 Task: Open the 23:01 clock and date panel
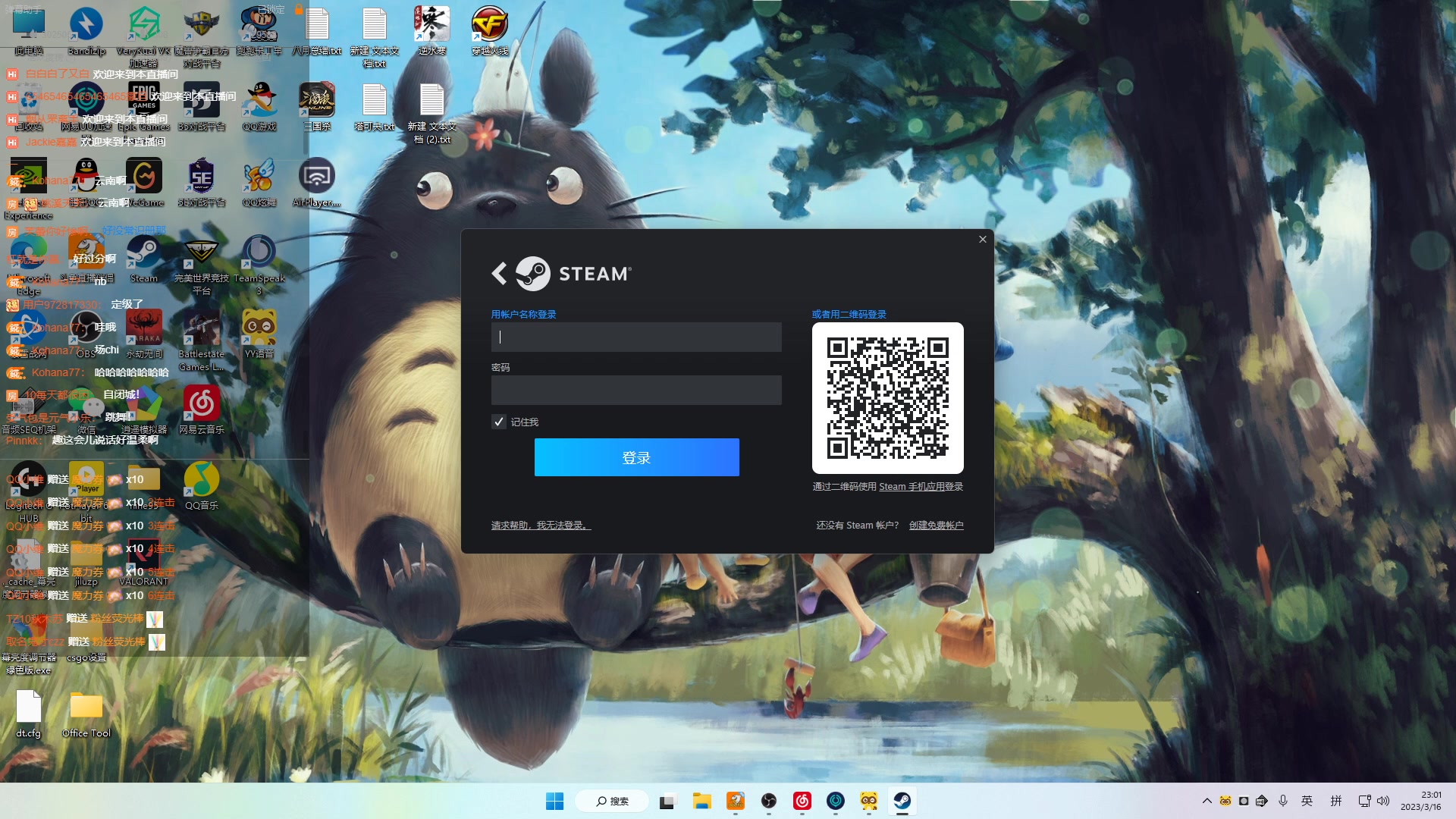[x=1421, y=801]
